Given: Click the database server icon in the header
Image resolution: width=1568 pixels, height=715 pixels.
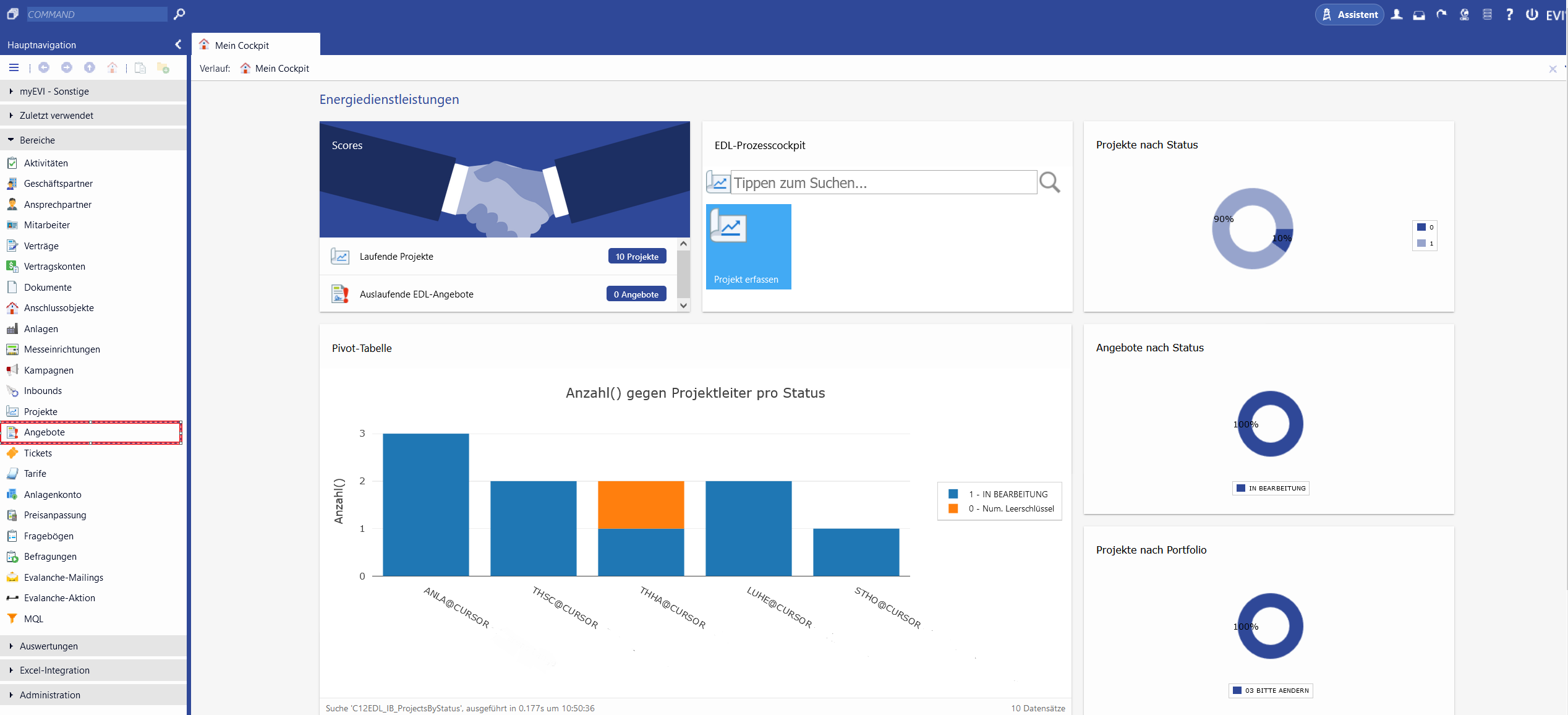Looking at the screenshot, I should pyautogui.click(x=1487, y=14).
